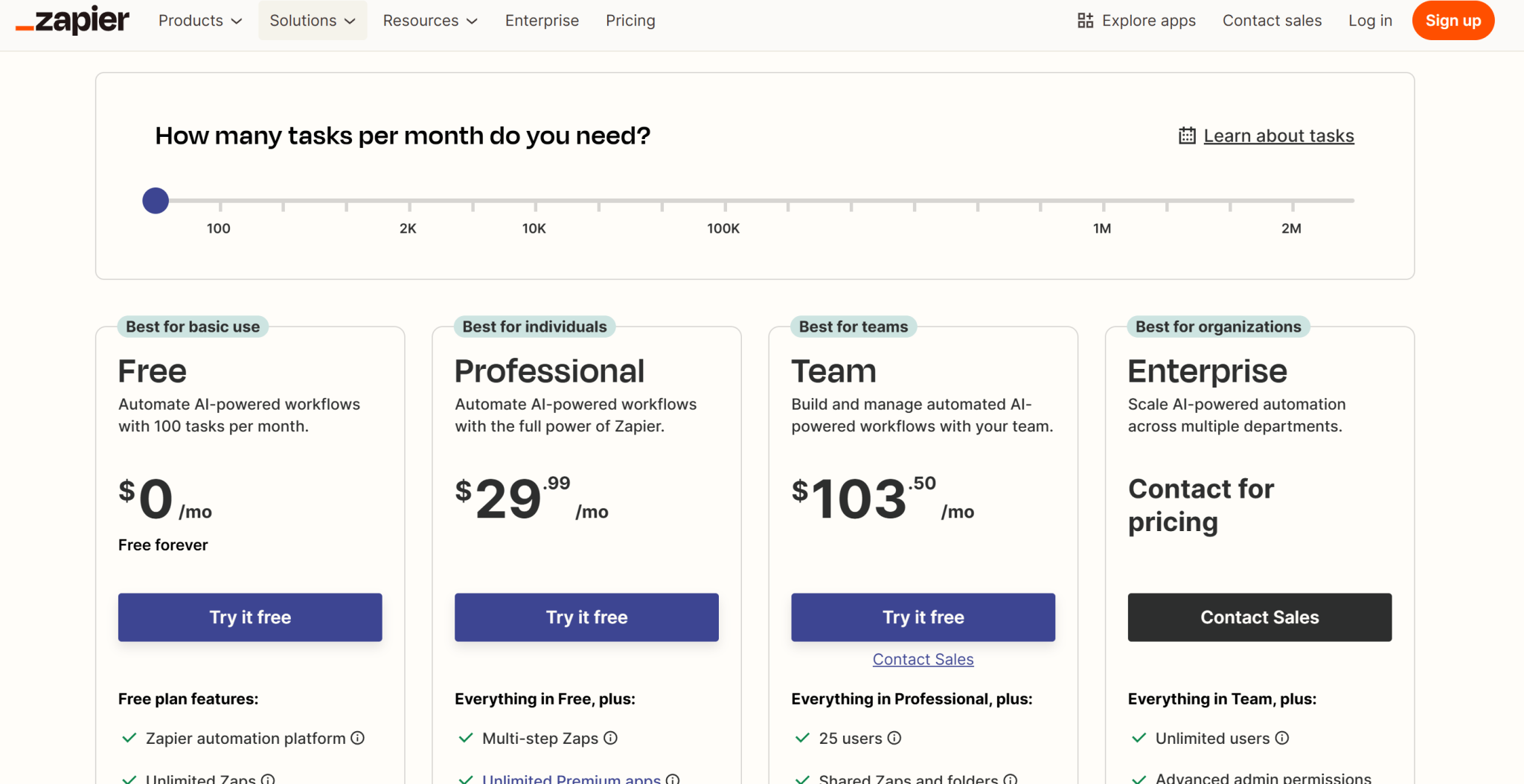
Task: Click Contact Sales under the Team plan
Action: click(923, 659)
